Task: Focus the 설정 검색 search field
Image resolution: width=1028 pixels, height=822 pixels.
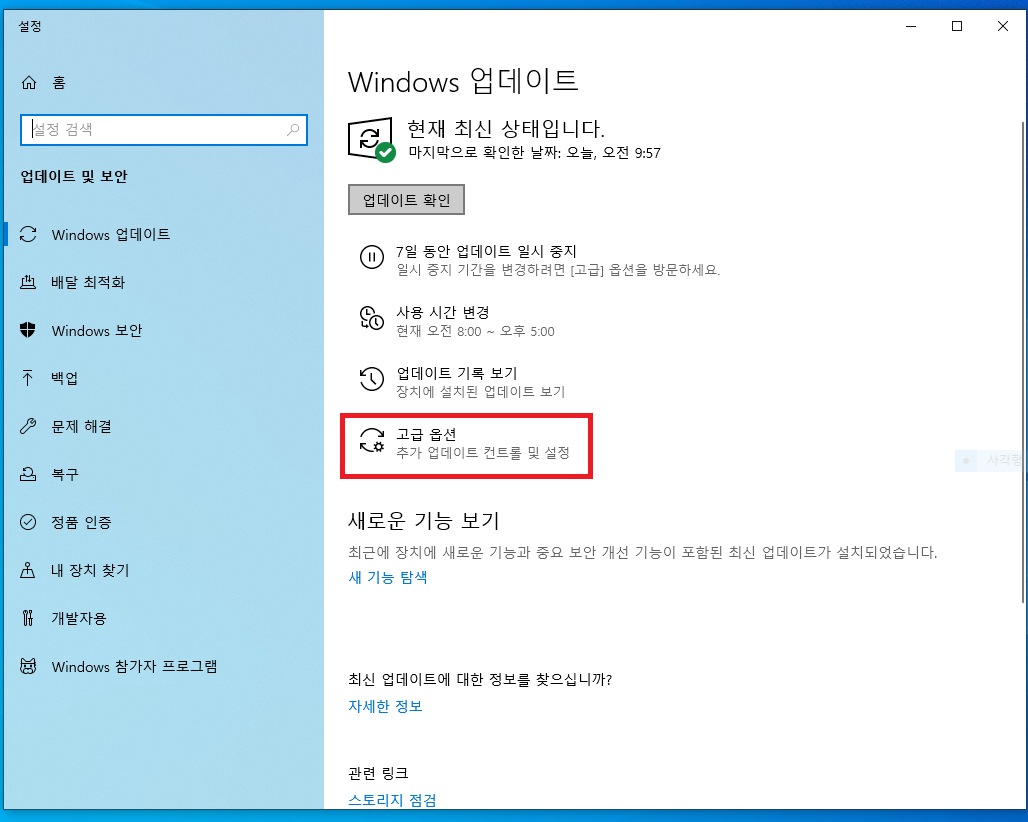Action: (x=164, y=130)
